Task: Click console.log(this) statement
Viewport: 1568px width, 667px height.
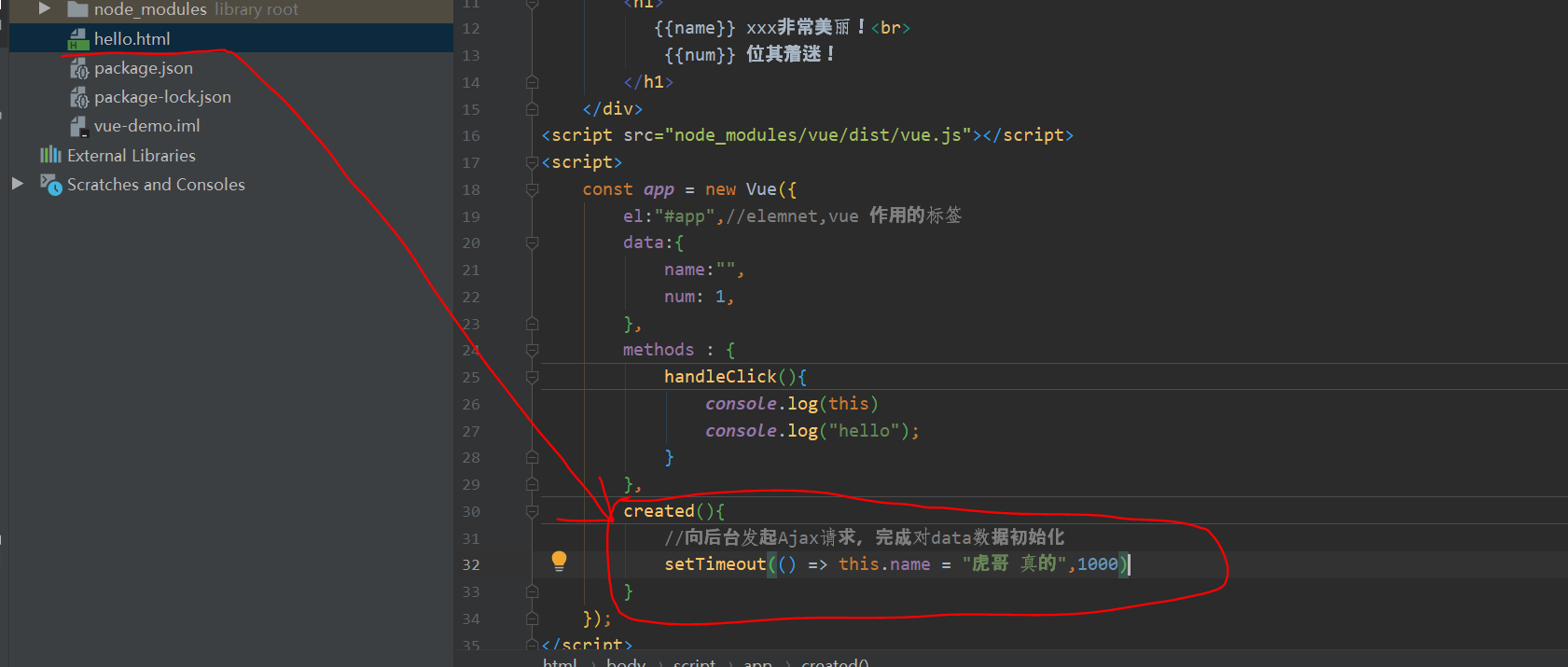Action: tap(791, 404)
